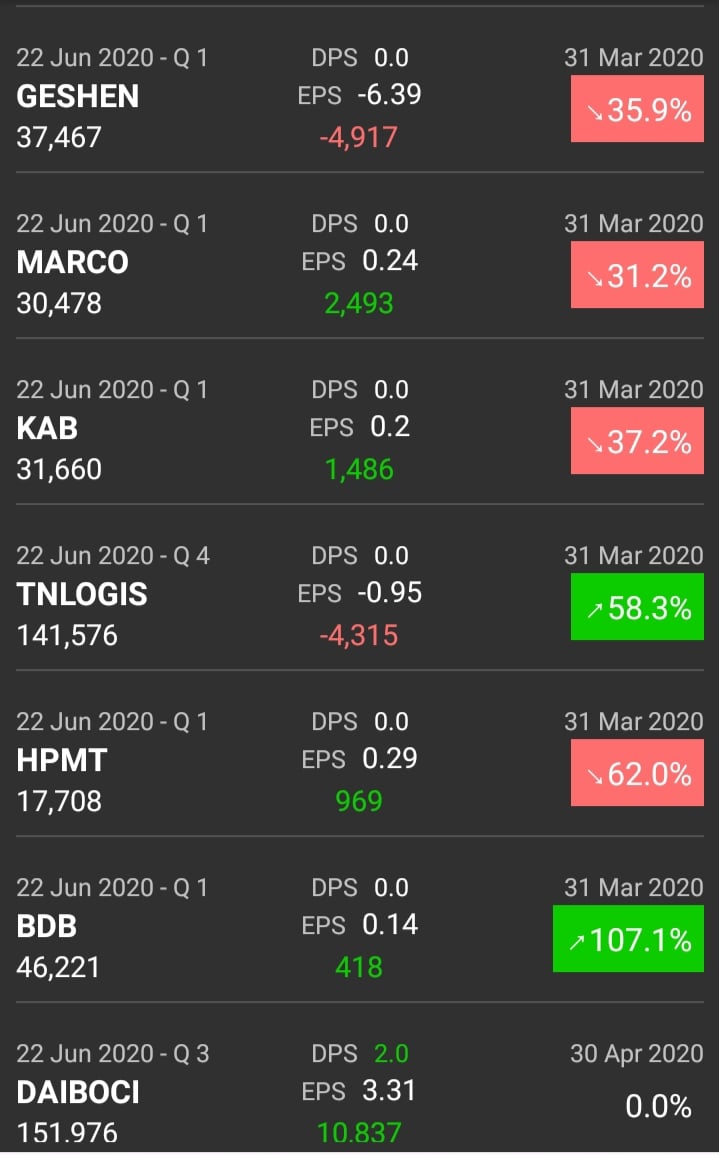Click DAIBOCI 30 Apr 2020 date

(x=636, y=1053)
